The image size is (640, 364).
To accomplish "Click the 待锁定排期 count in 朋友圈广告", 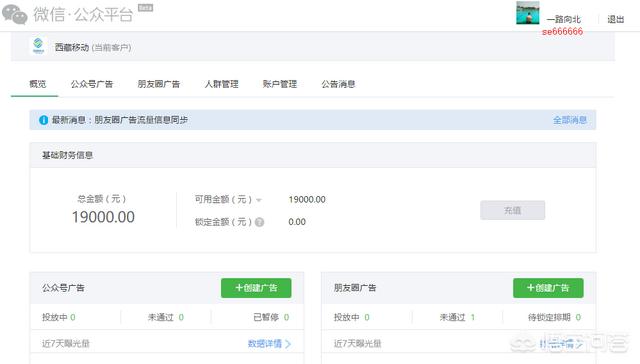I will click(x=578, y=317).
